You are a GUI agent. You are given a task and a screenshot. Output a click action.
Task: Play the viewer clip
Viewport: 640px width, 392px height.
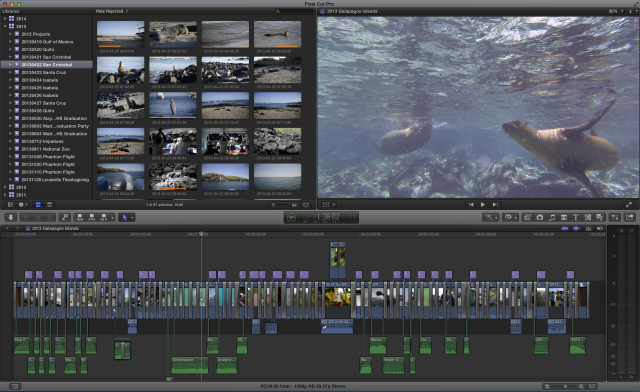pyautogui.click(x=483, y=205)
